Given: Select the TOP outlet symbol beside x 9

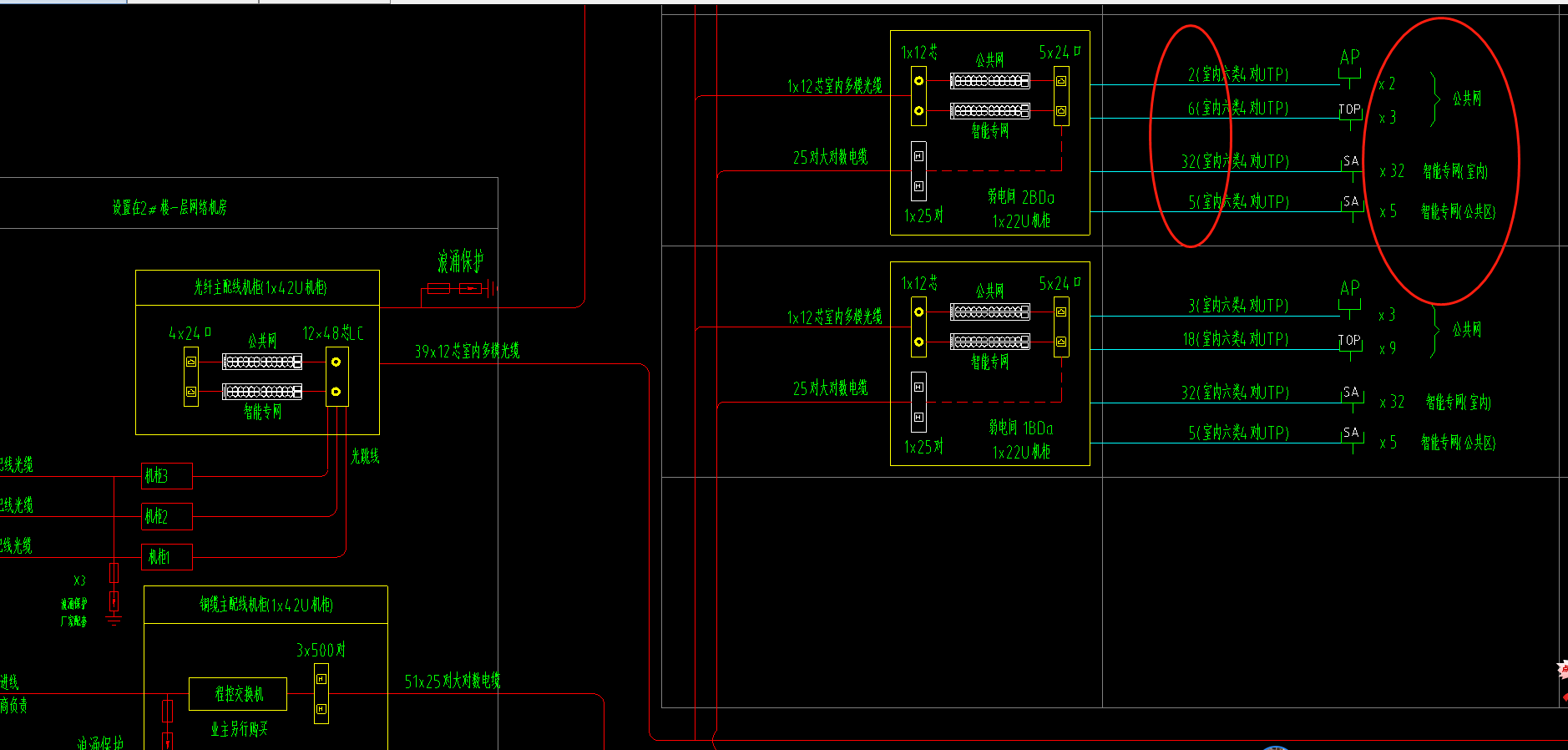Looking at the screenshot, I should (1350, 346).
